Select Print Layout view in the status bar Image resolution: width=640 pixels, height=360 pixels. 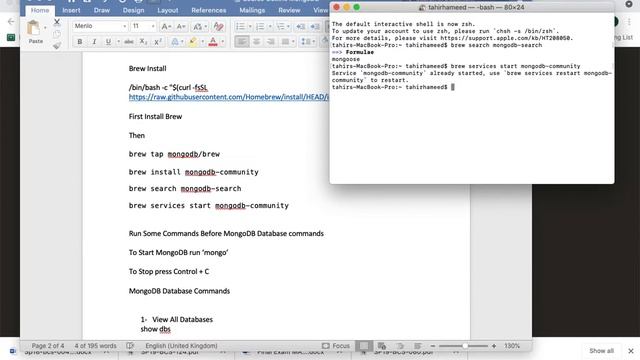coord(364,346)
